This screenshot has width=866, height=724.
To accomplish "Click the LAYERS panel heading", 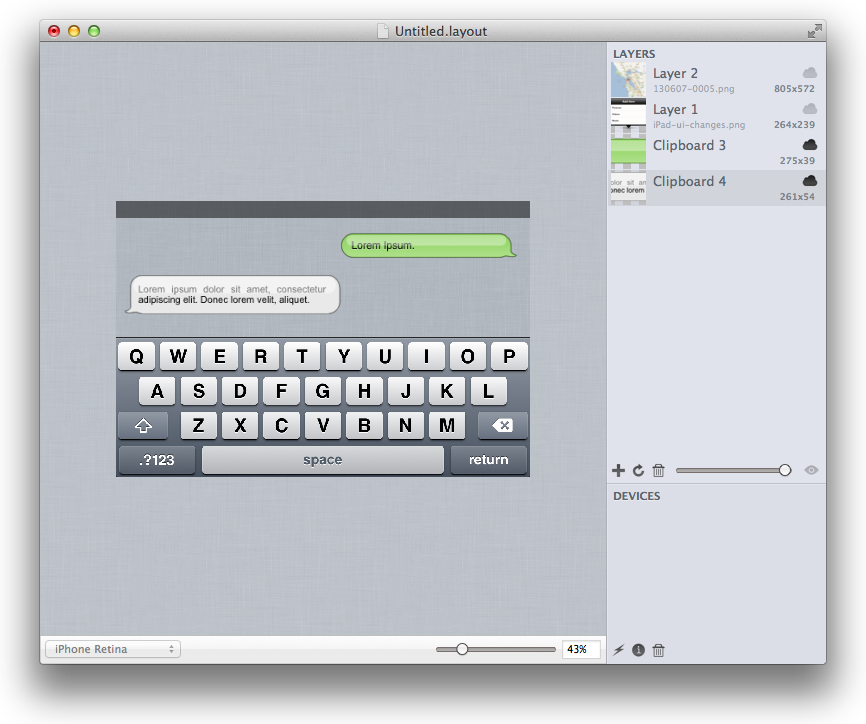I will (634, 54).
